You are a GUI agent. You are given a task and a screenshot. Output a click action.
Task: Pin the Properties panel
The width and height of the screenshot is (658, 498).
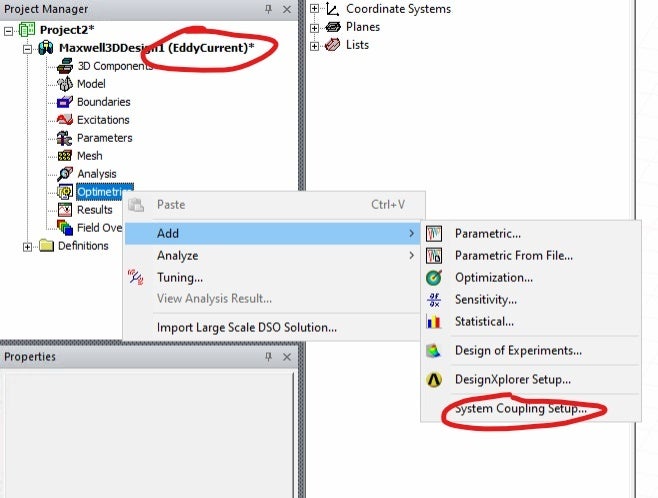click(x=269, y=357)
